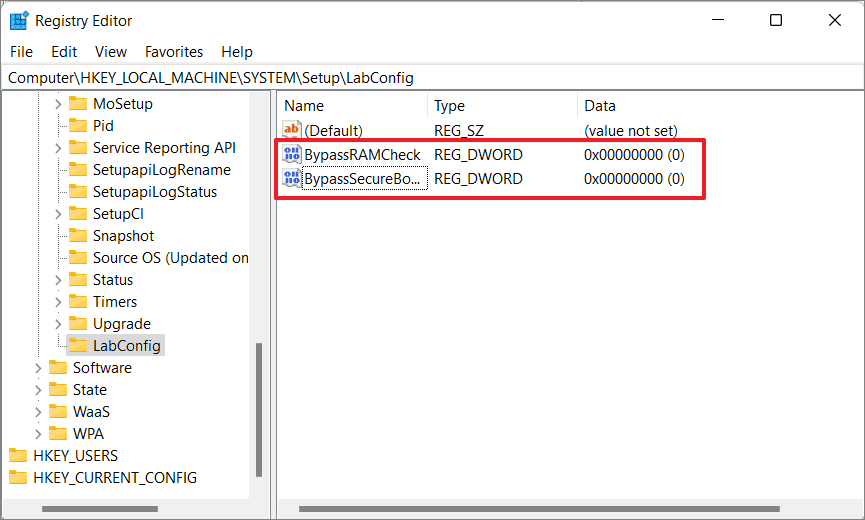Click the Status folder icon
Screen dimensions: 865x520
point(78,280)
